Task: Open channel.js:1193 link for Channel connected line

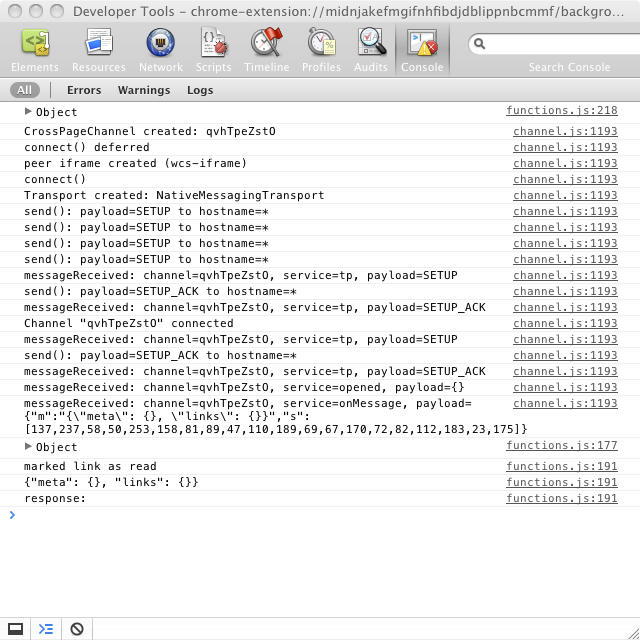Action: pos(565,323)
